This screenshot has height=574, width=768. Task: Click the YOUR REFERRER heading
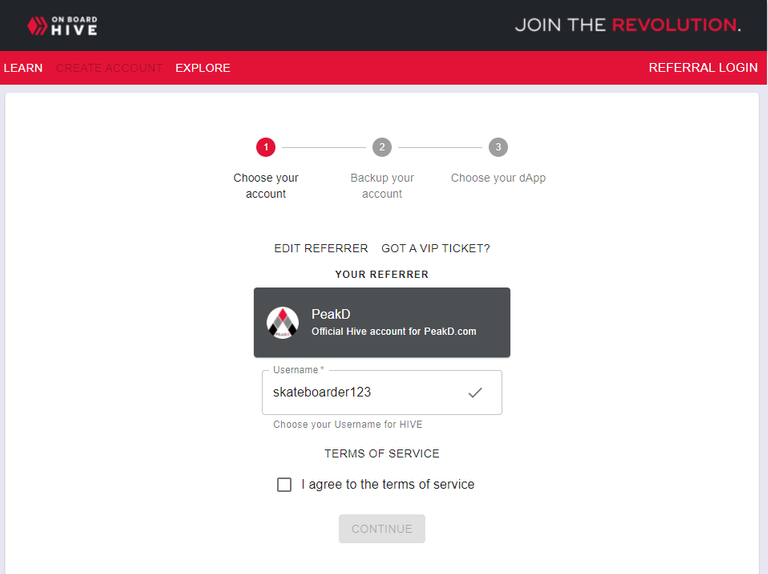pos(382,274)
